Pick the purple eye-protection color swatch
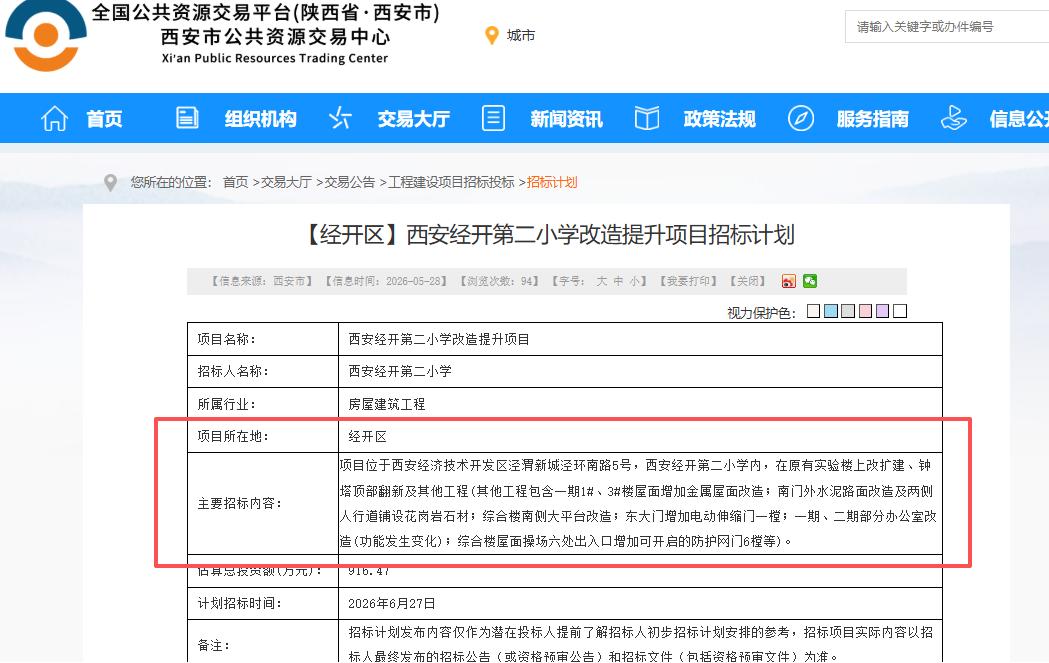The width and height of the screenshot is (1049, 663). pos(883,311)
